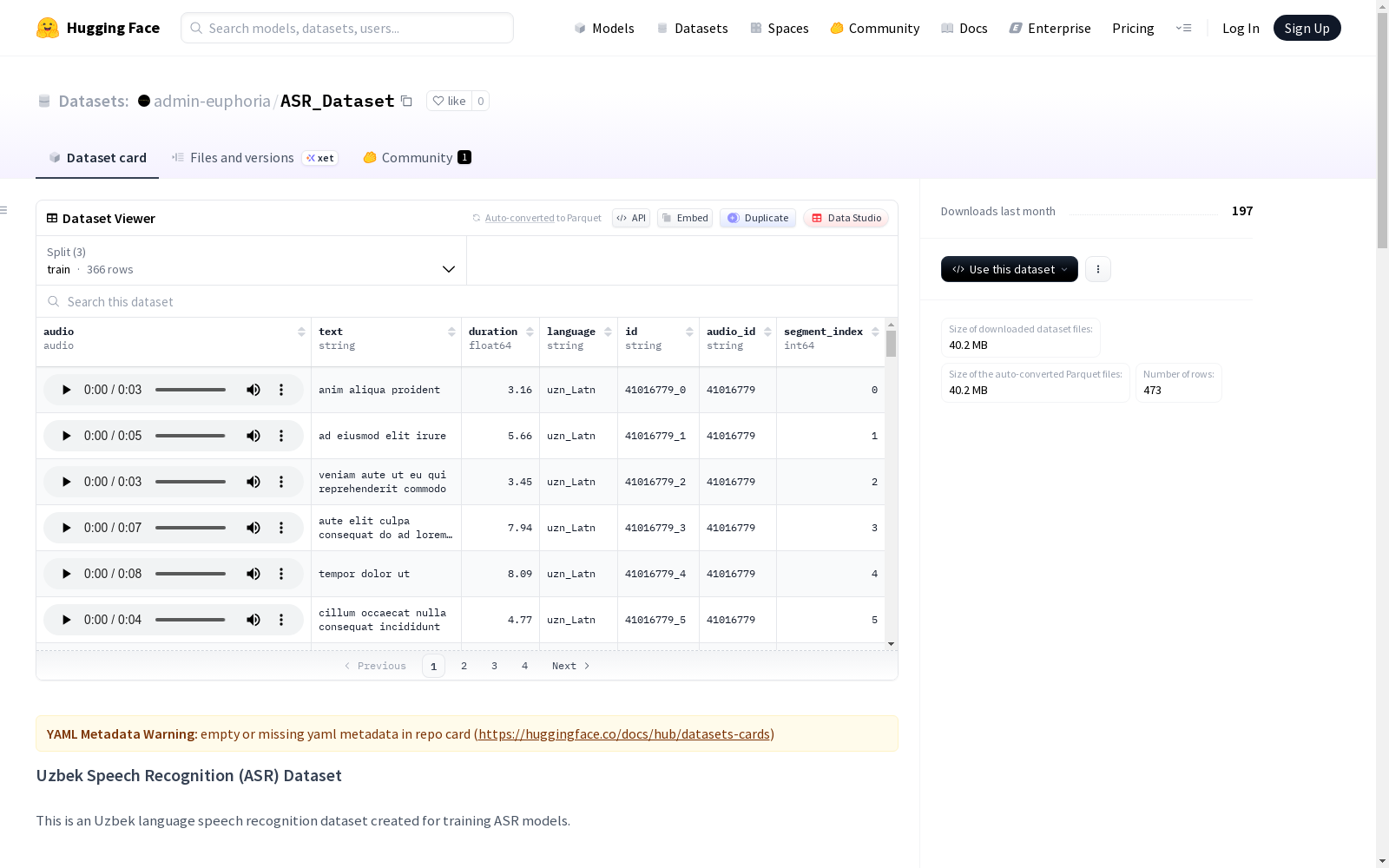Go to Models in top navigation
The width and height of the screenshot is (1389, 868).
604,28
